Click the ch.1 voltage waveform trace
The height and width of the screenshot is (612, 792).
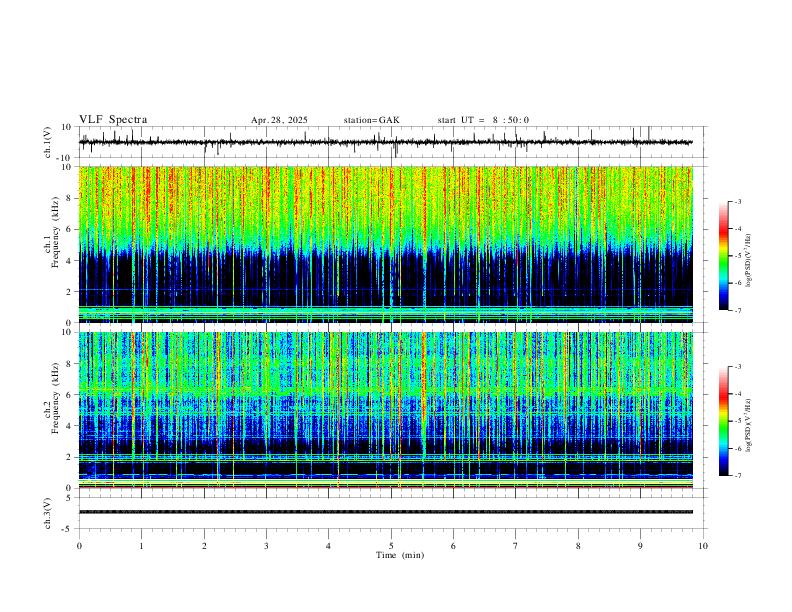point(385,142)
